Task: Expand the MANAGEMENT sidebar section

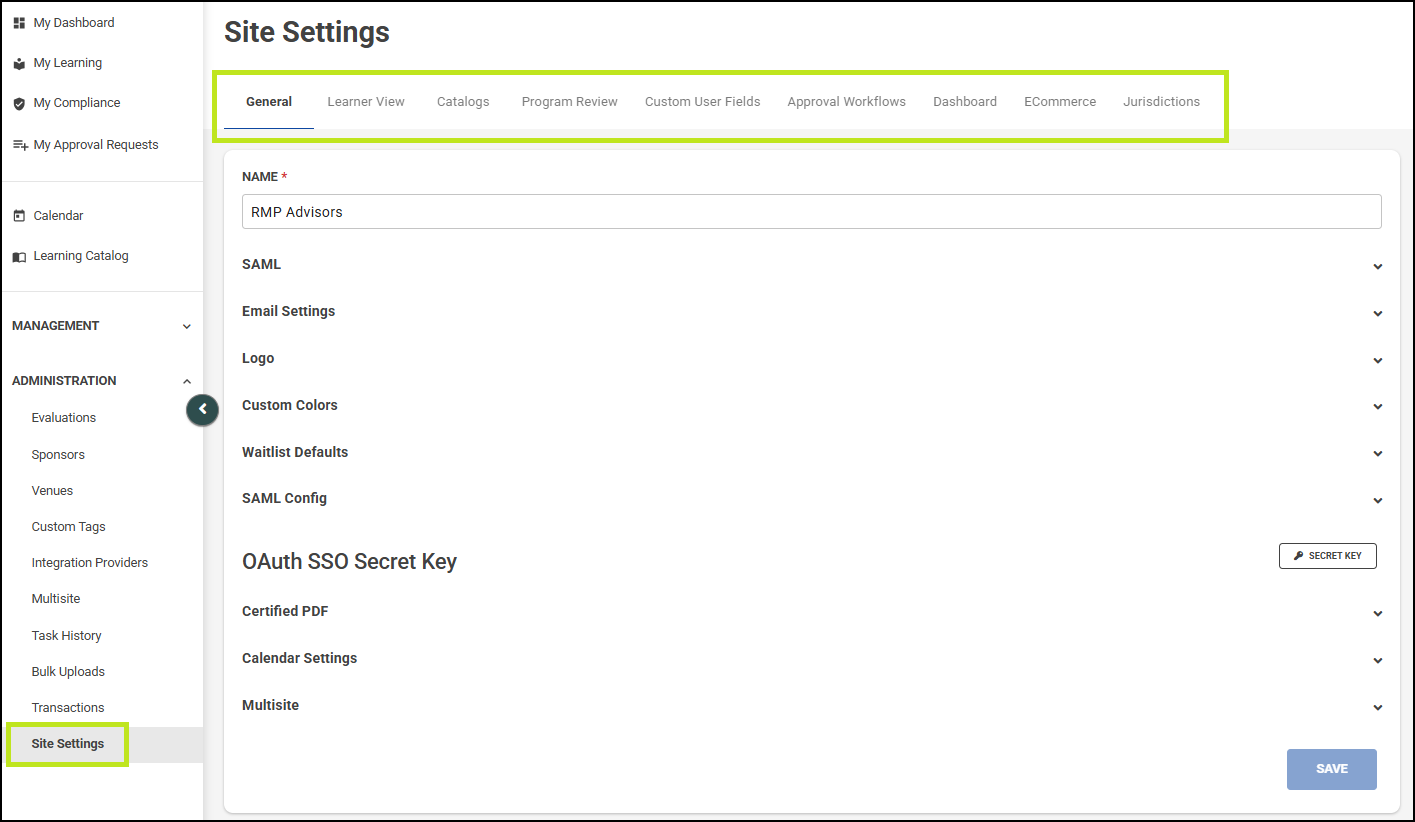Action: 101,326
